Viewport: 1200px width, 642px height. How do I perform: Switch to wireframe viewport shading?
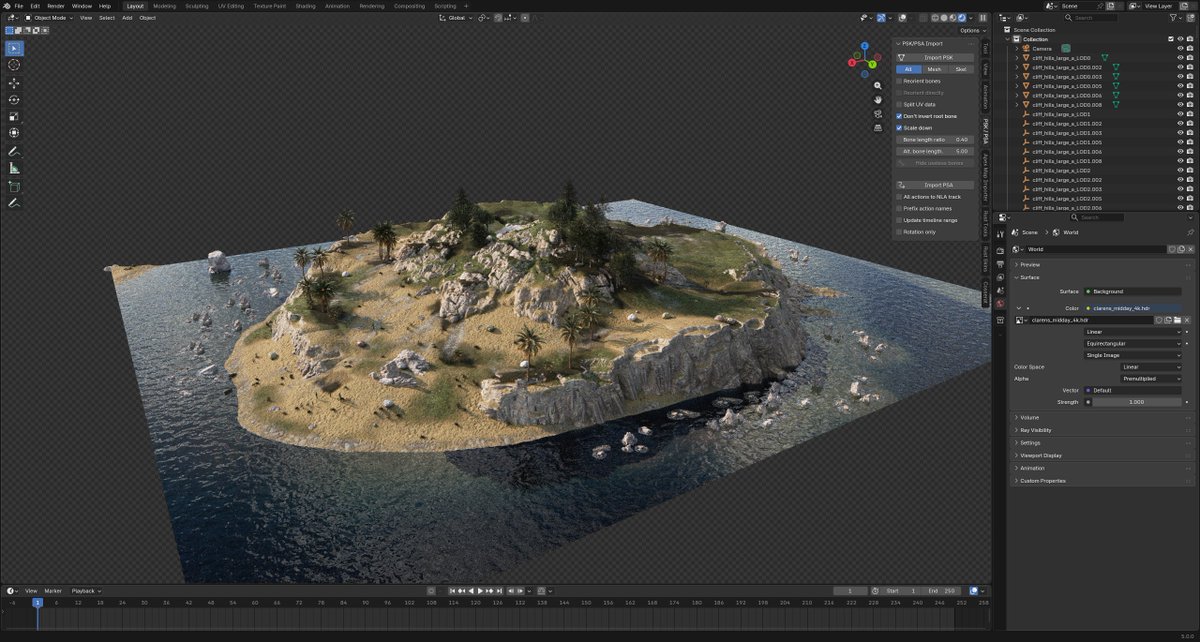935,17
